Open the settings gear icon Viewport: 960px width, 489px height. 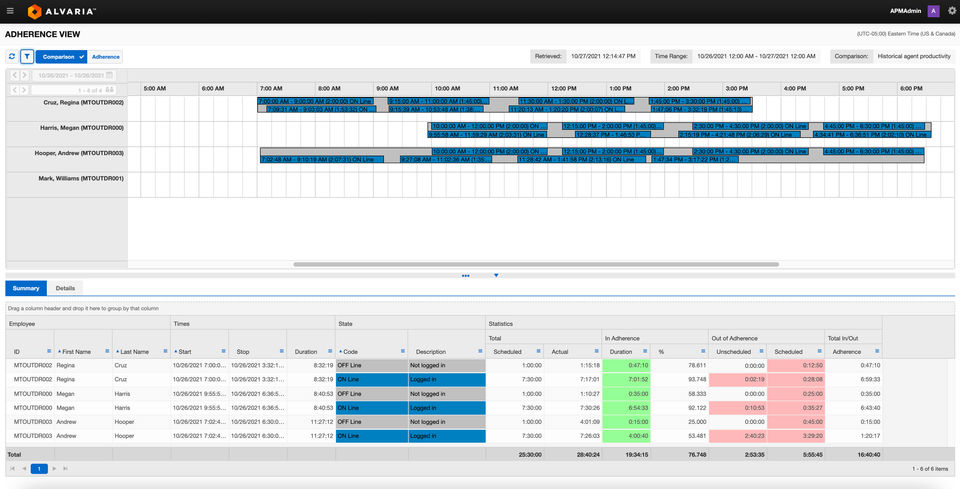pos(952,11)
